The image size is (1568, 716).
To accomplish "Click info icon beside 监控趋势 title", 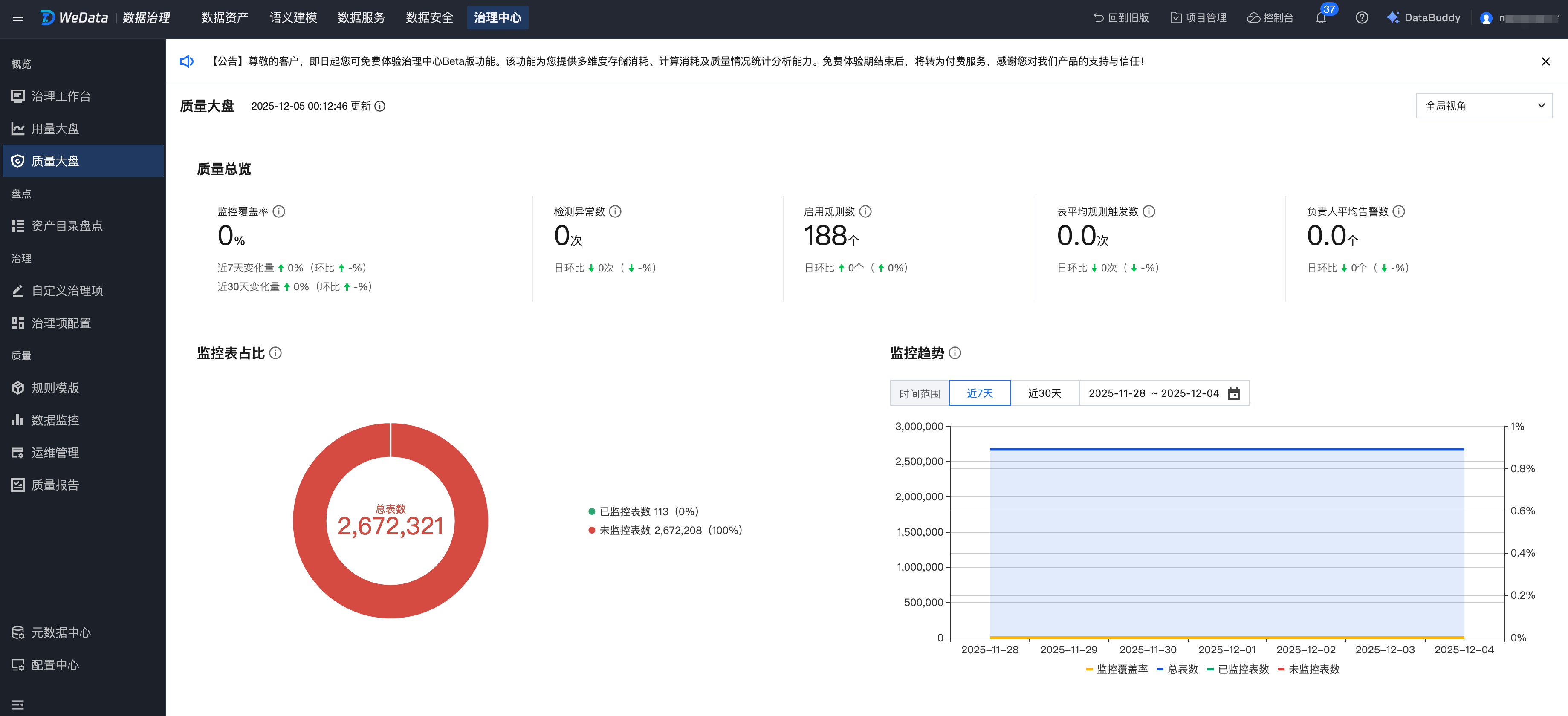I will 955,353.
